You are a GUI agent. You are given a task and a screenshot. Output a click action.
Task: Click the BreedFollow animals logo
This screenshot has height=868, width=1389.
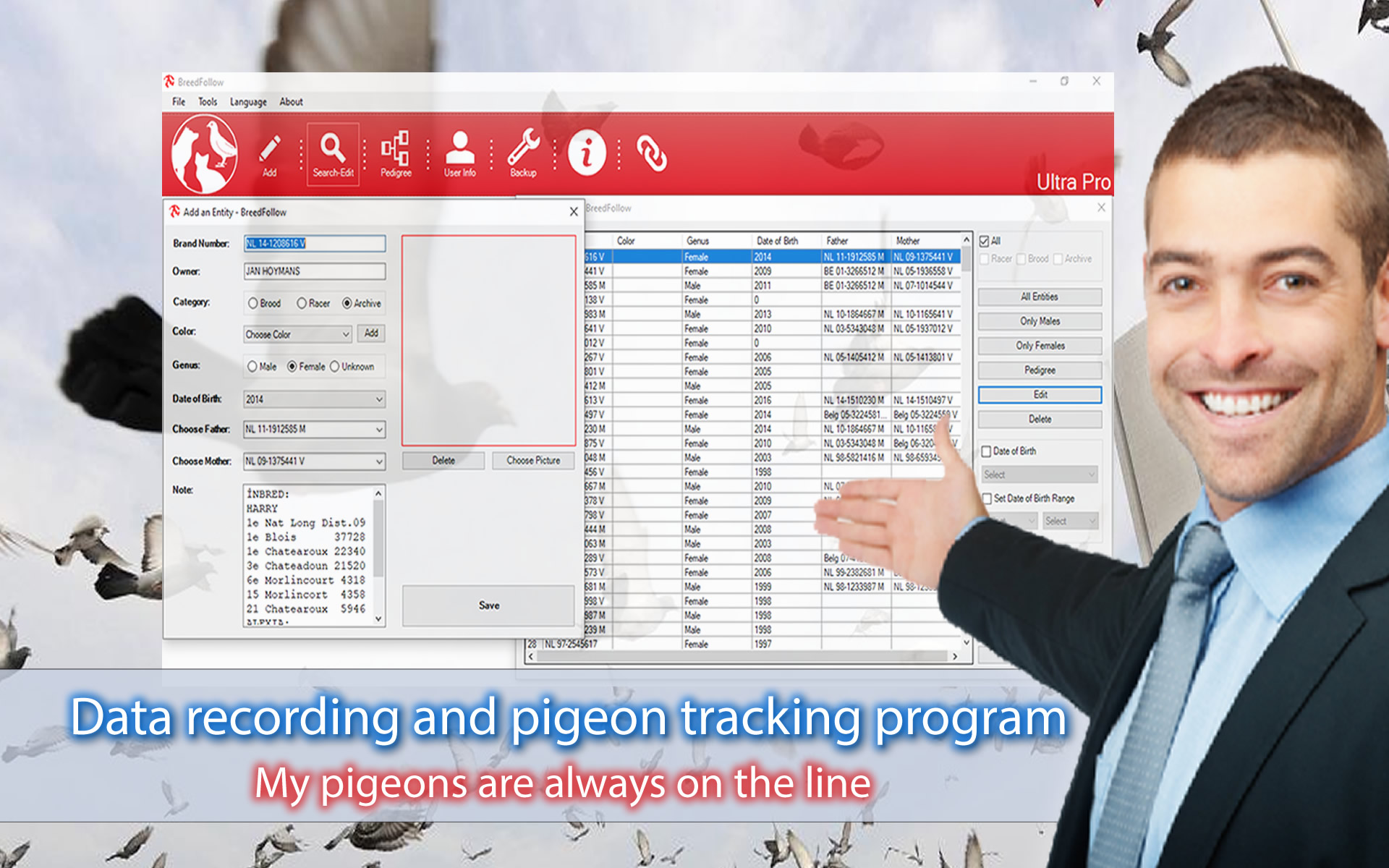coord(204,153)
